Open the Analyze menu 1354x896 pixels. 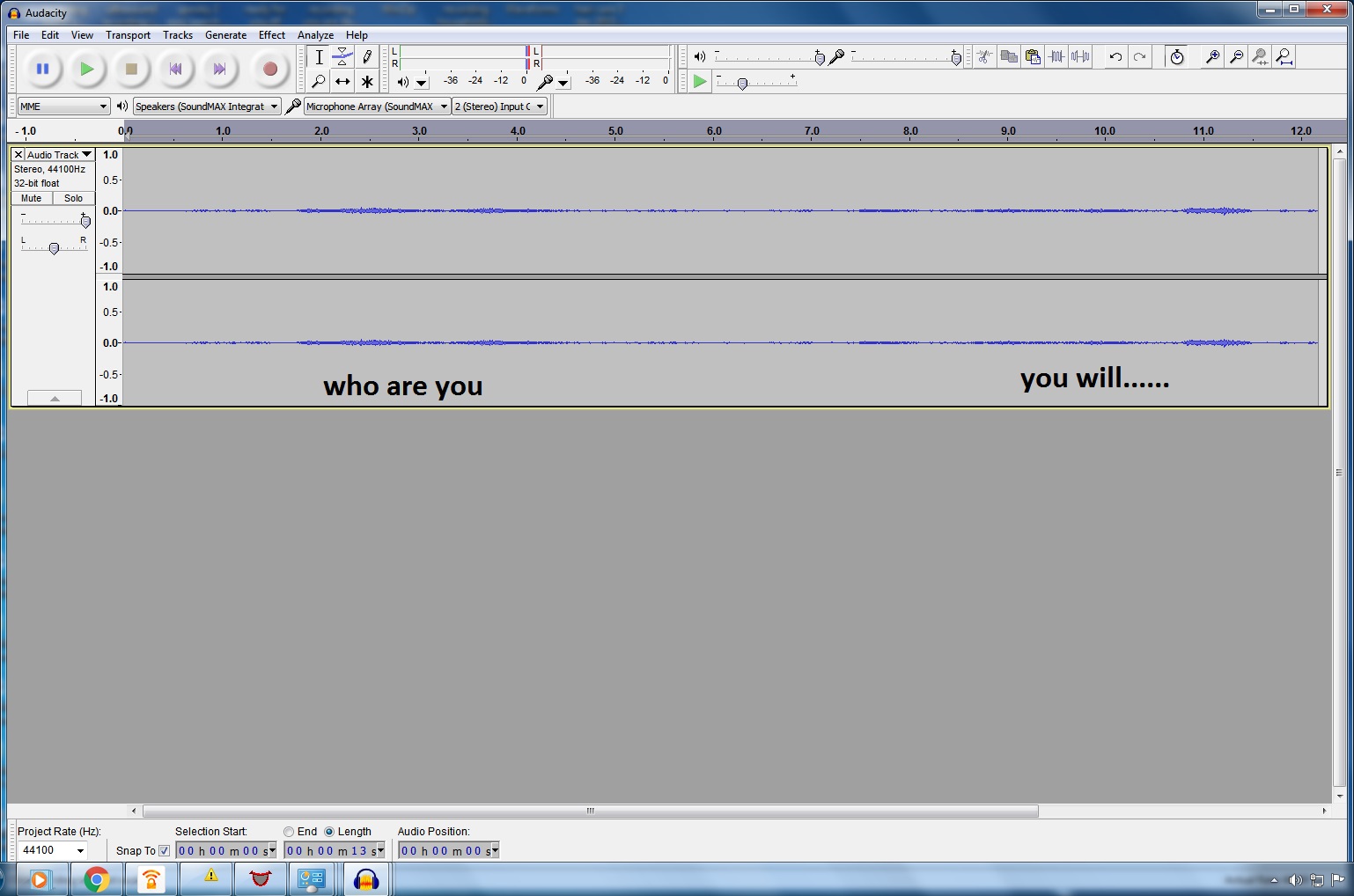315,35
